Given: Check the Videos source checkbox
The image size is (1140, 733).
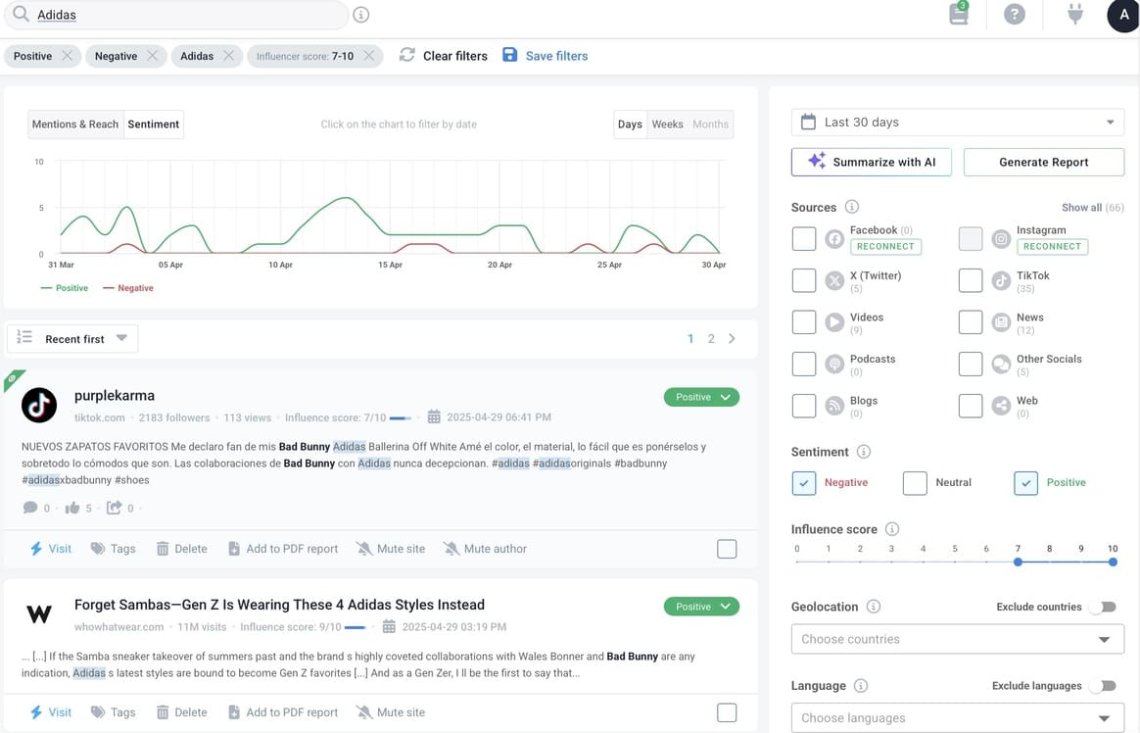Looking at the screenshot, I should (804, 321).
